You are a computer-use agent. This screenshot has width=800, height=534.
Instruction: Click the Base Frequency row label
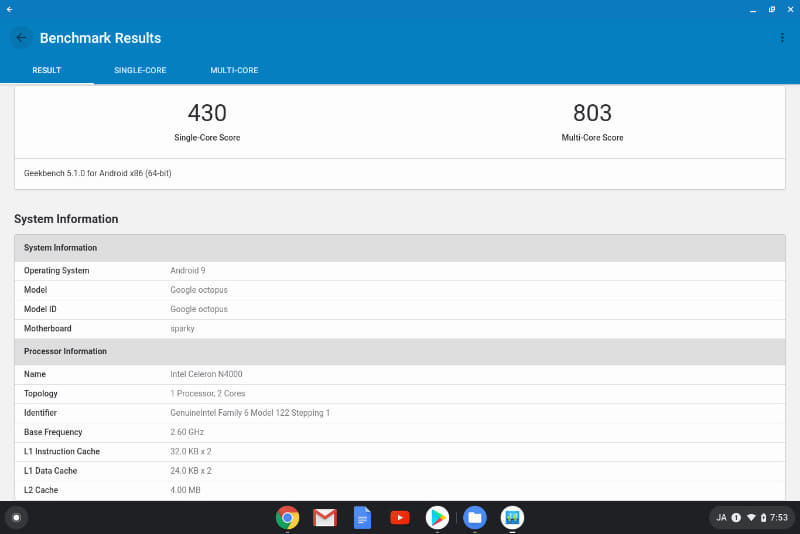pos(53,432)
